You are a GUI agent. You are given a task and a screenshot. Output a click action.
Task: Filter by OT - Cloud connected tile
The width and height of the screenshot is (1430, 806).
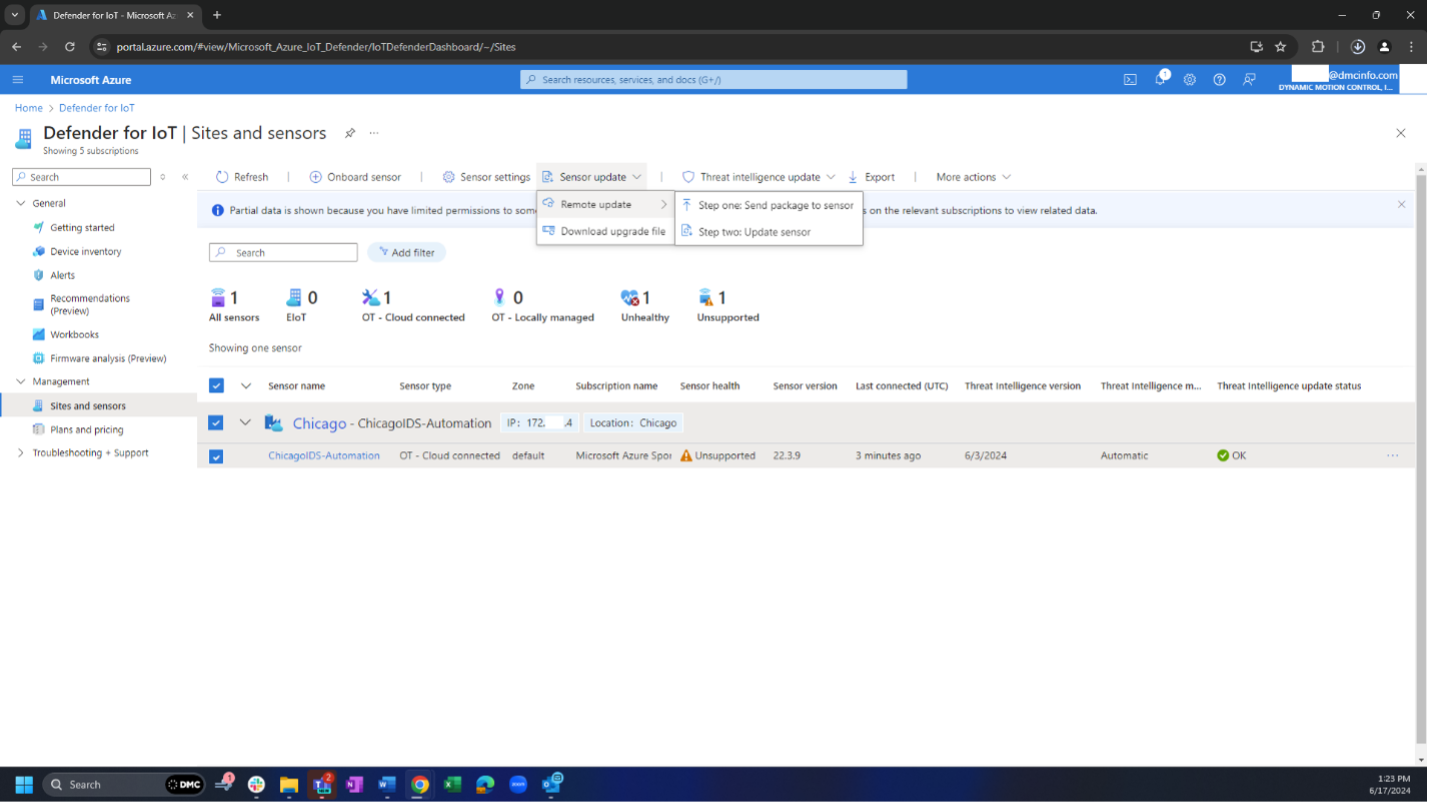[413, 306]
